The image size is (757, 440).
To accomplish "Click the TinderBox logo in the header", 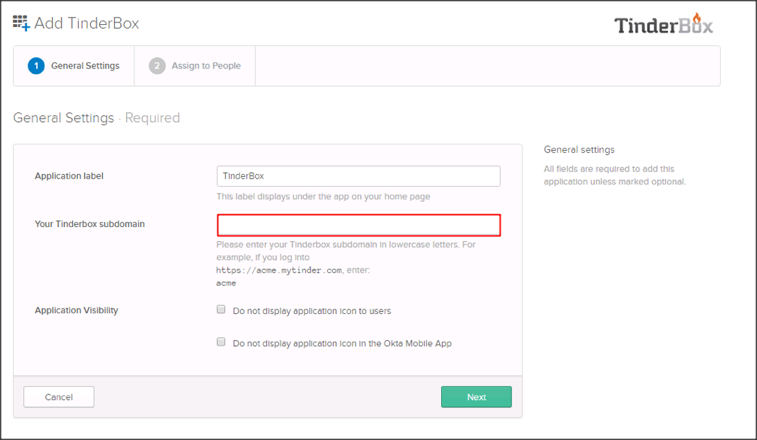I will 663,25.
